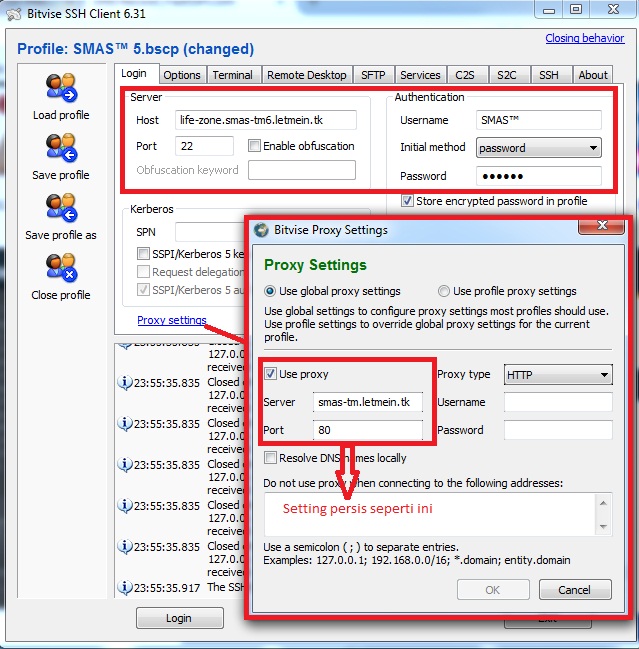The width and height of the screenshot is (639, 649).
Task: Click info icon of 23:55:35.917 log entry
Action: pos(125,587)
